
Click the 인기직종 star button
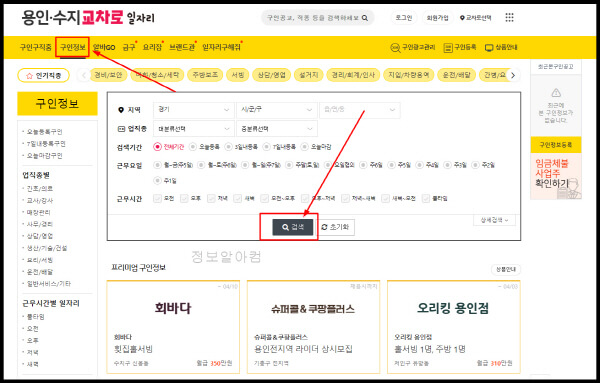click(43, 75)
